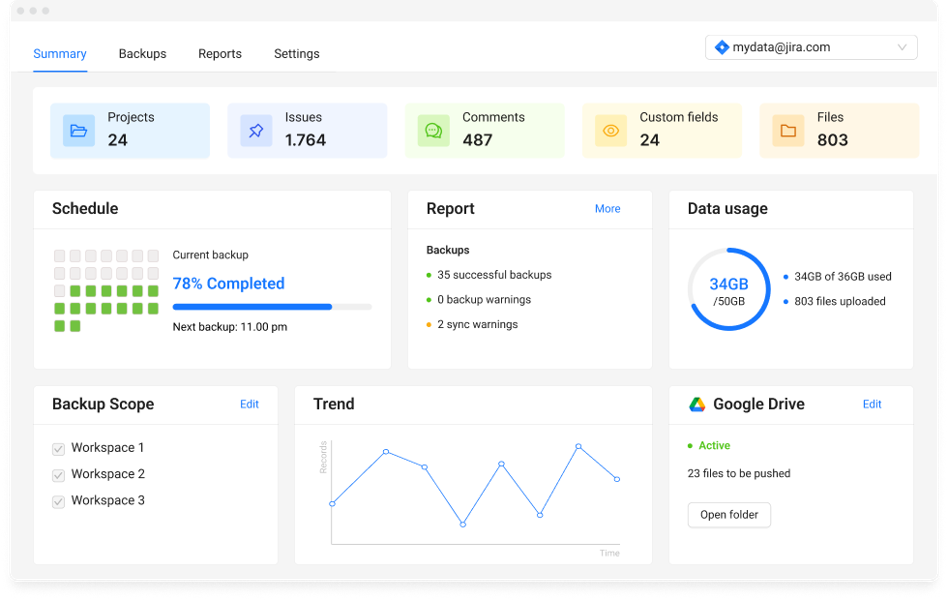Edit the Backup Scope

[249, 404]
